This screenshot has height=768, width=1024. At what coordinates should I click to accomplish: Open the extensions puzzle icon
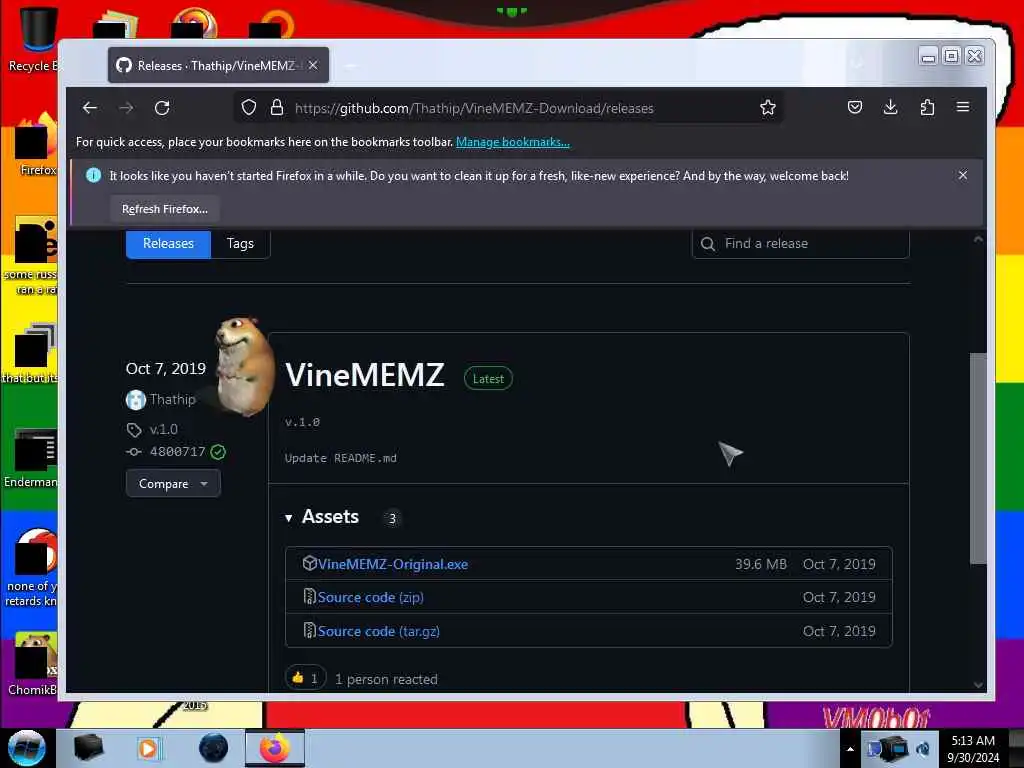click(x=927, y=108)
